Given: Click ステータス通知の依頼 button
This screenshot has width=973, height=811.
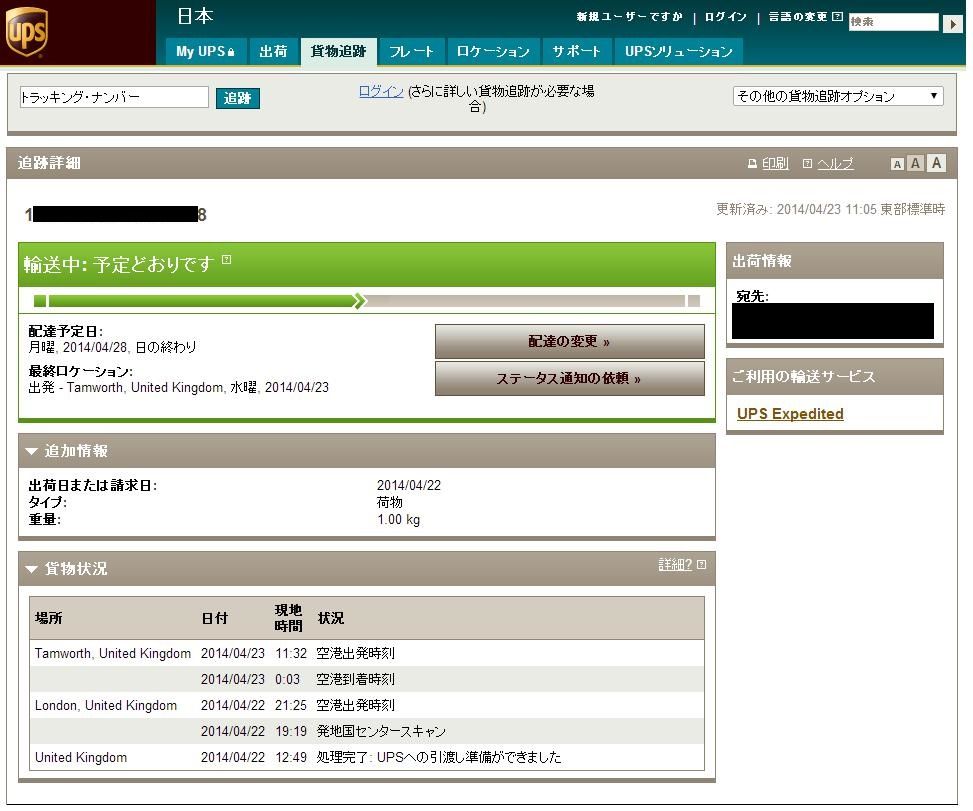Looking at the screenshot, I should pos(570,379).
